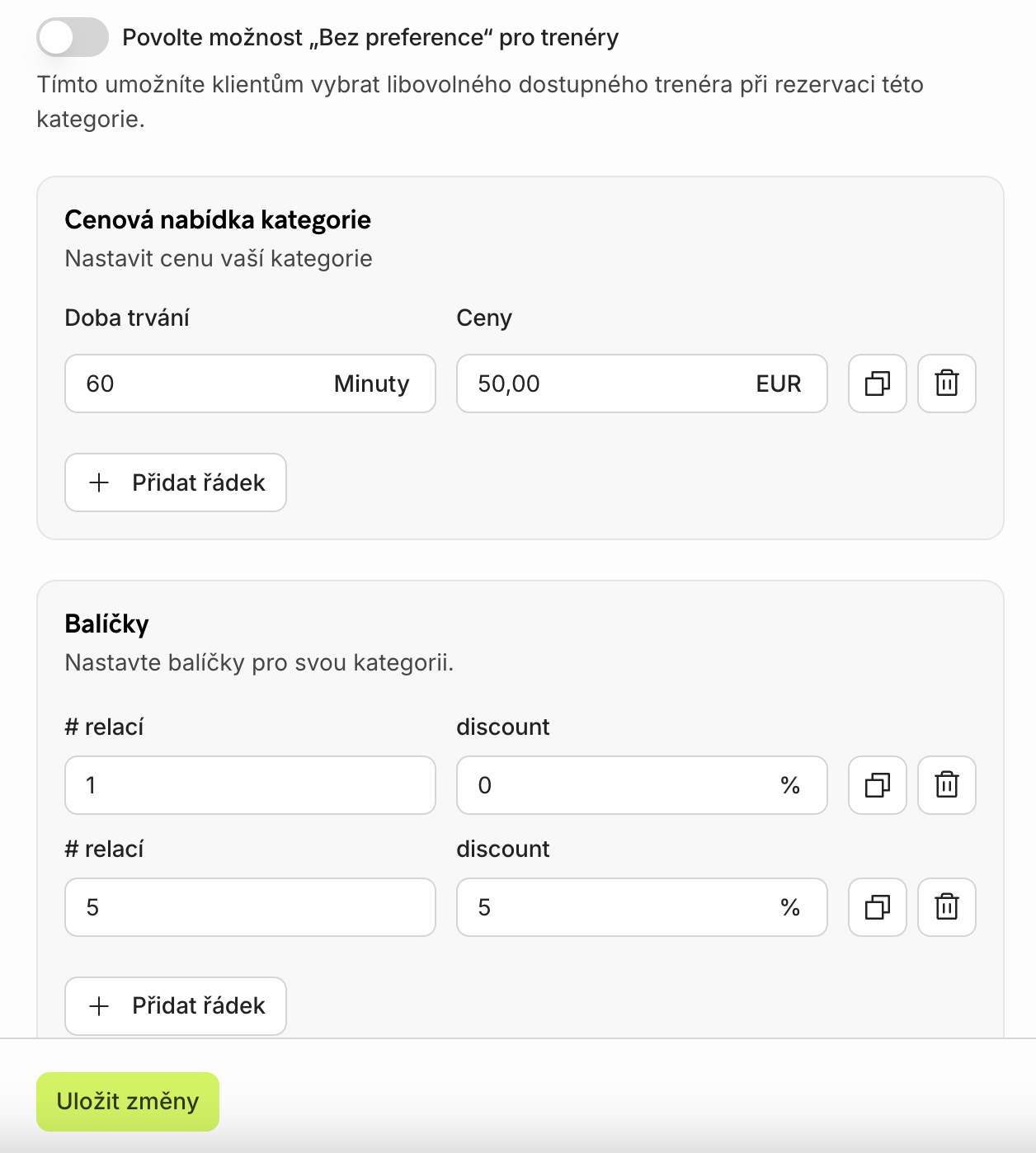Focus the sessions count field showing 5
The height and width of the screenshot is (1153, 1036).
[249, 907]
